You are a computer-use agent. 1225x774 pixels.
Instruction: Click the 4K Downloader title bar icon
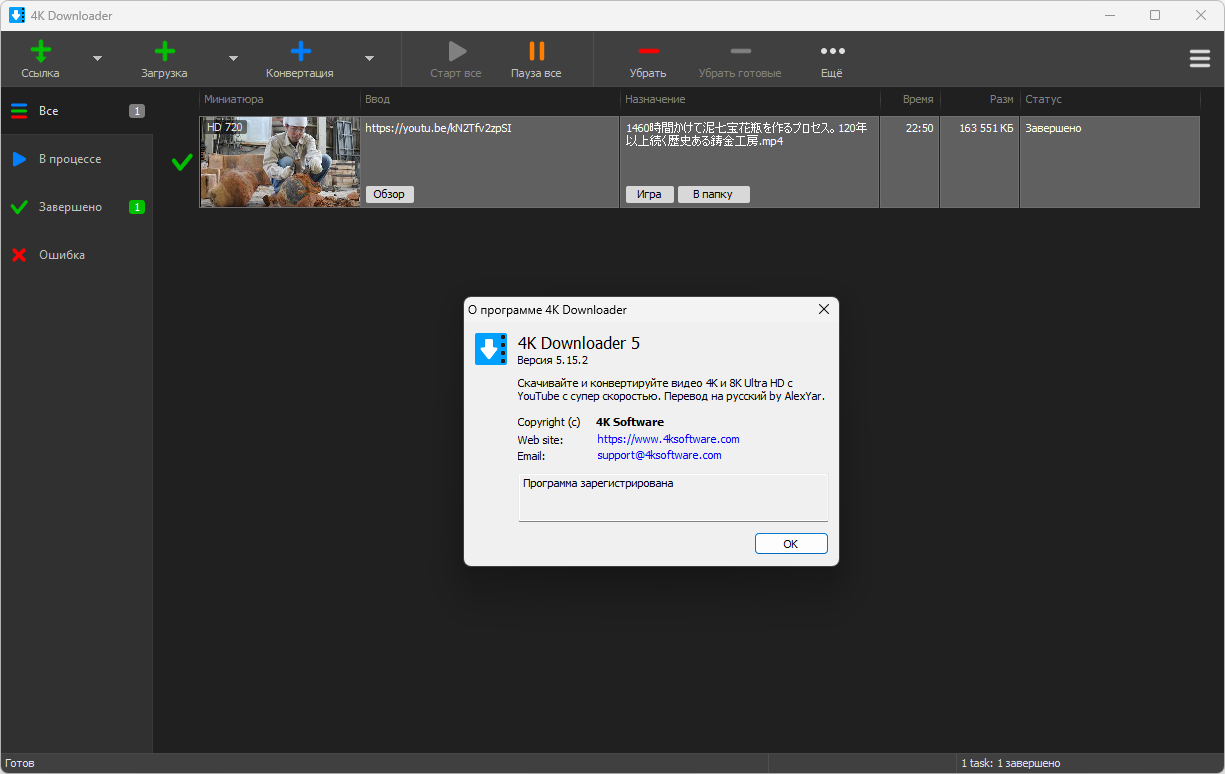tap(17, 15)
